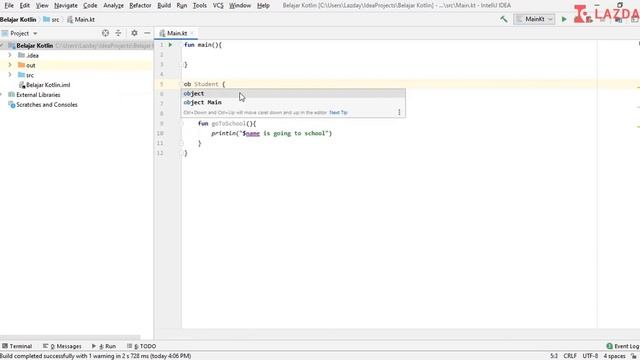Place caret in the println statement on line 10

coord(271,133)
